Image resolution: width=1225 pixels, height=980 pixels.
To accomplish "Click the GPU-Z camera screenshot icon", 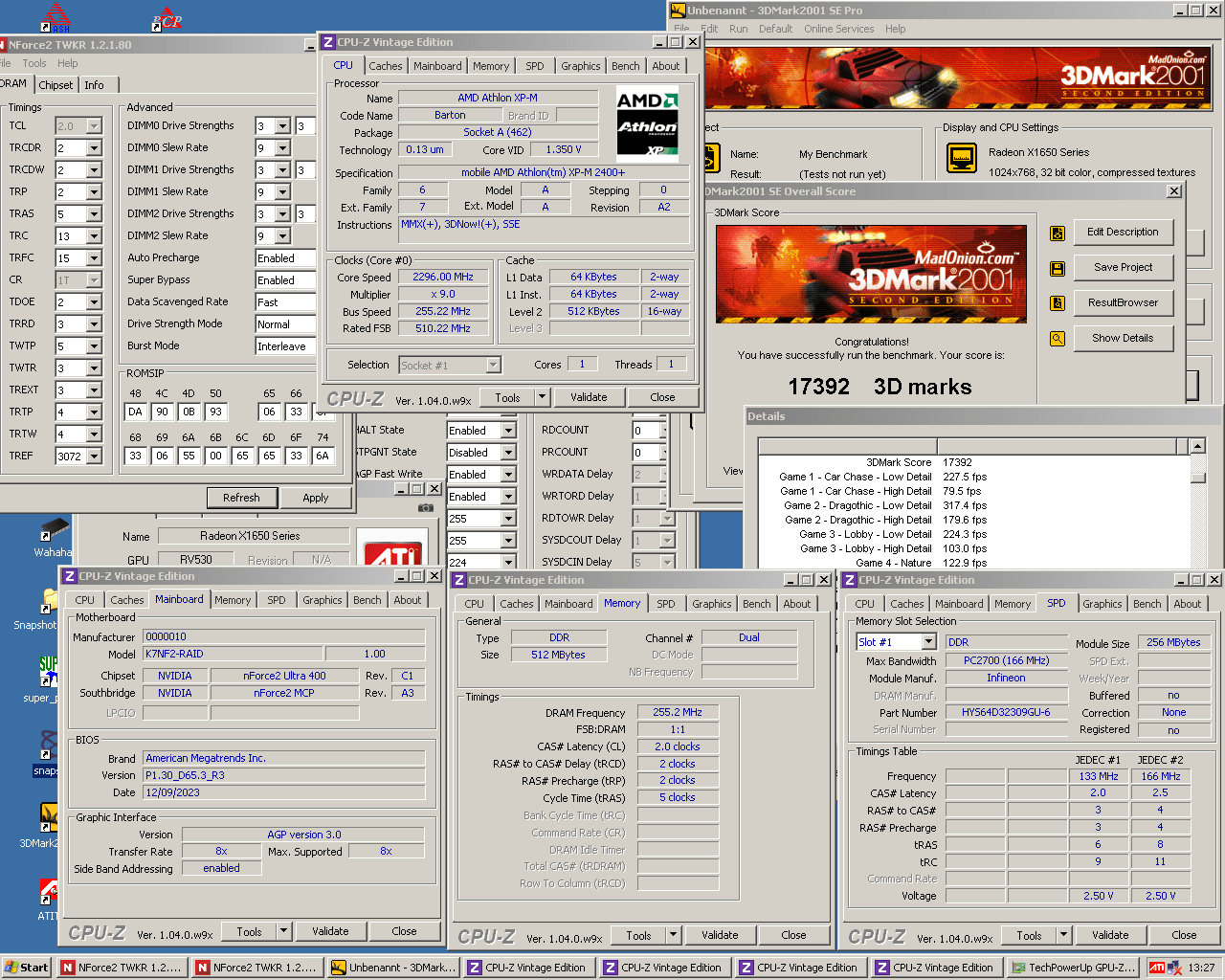I will click(426, 507).
